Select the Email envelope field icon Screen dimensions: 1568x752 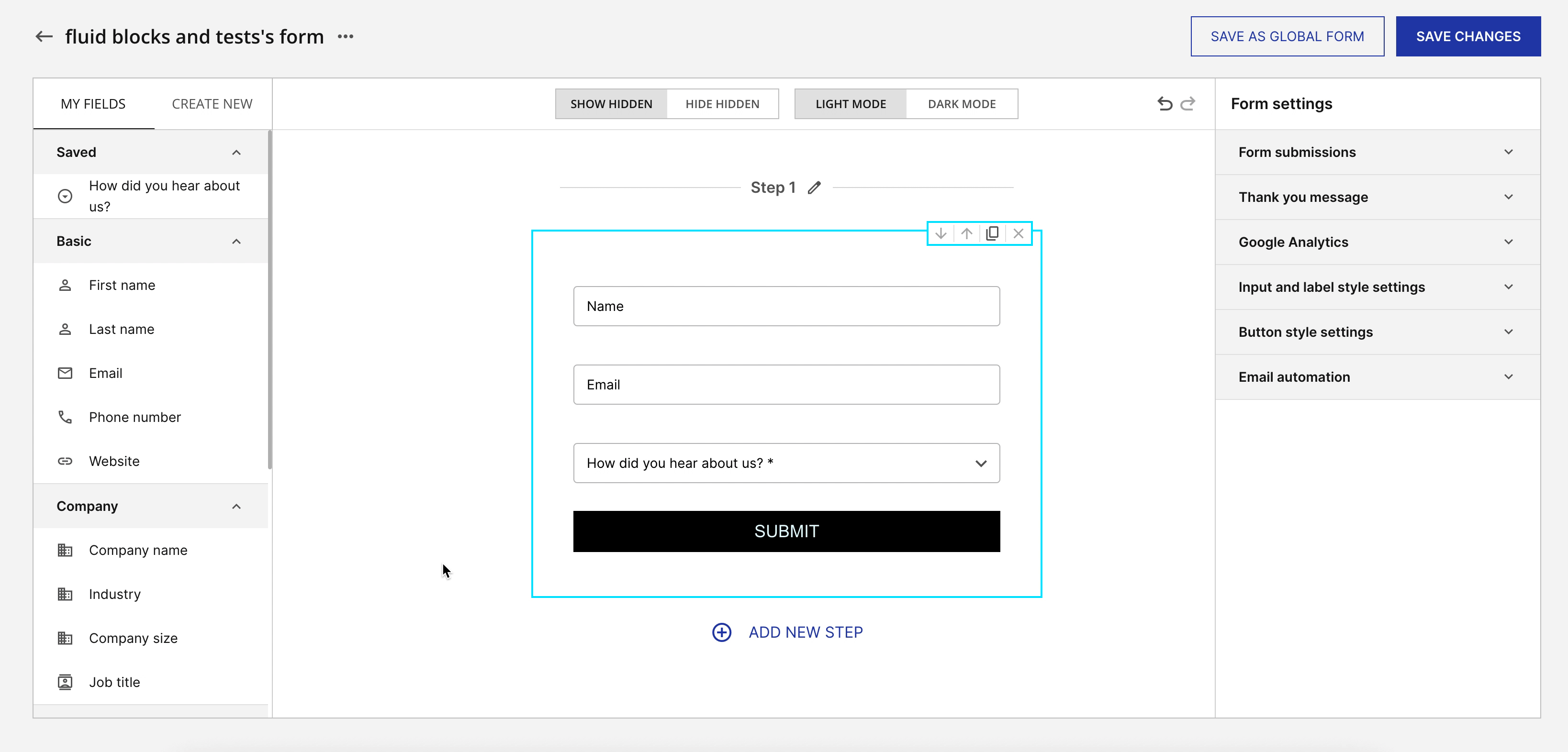(65, 373)
